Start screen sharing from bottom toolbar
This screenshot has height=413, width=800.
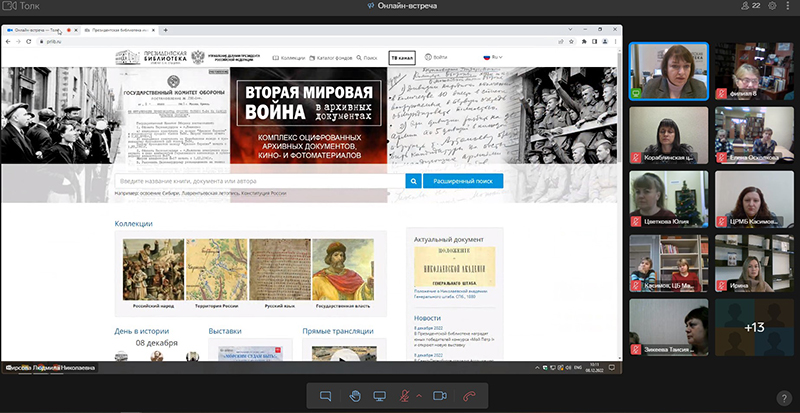pos(380,396)
